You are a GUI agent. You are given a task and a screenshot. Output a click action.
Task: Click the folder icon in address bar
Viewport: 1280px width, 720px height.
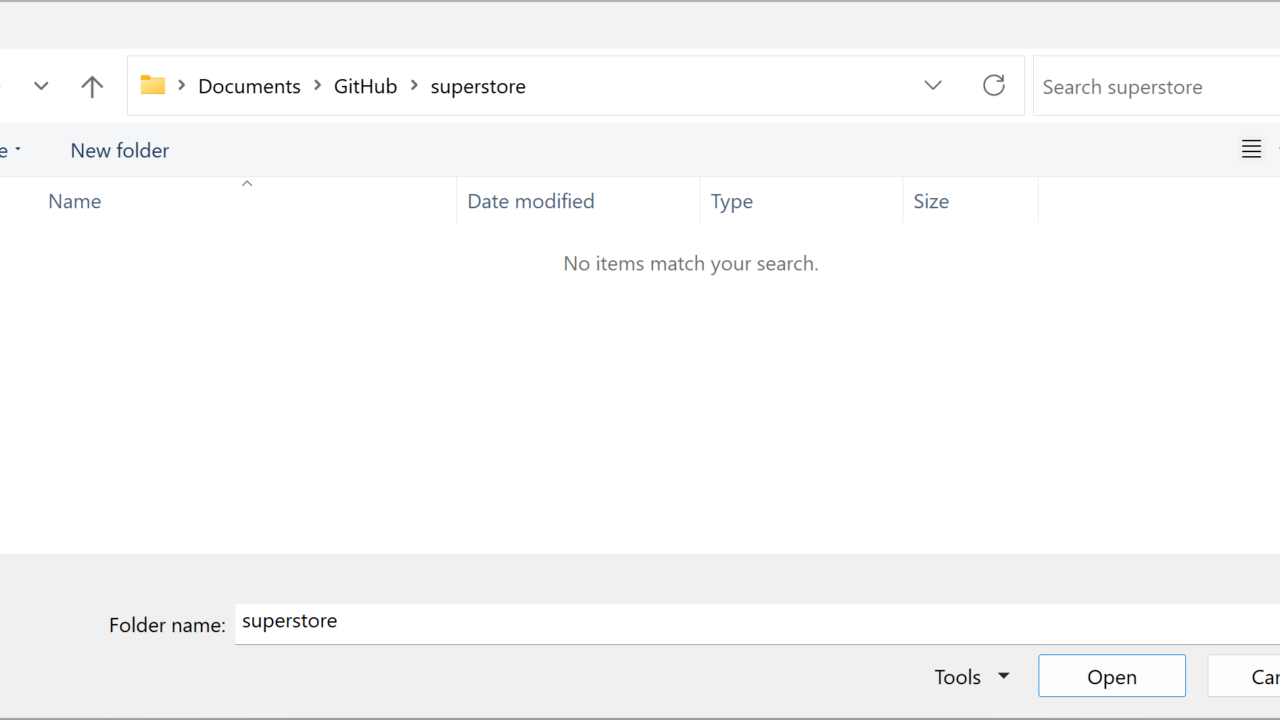153,86
